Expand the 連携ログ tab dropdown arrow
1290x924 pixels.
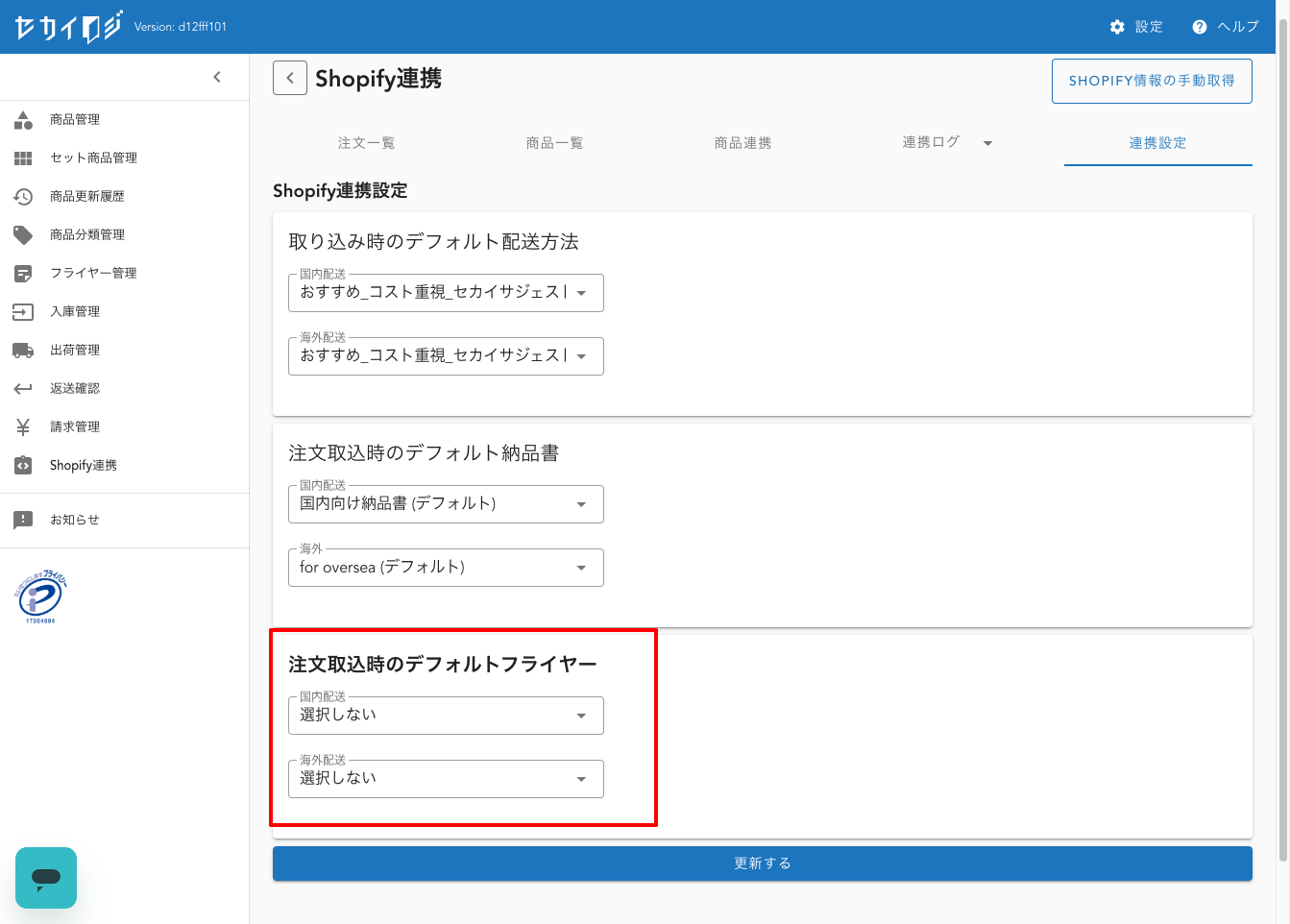[987, 143]
